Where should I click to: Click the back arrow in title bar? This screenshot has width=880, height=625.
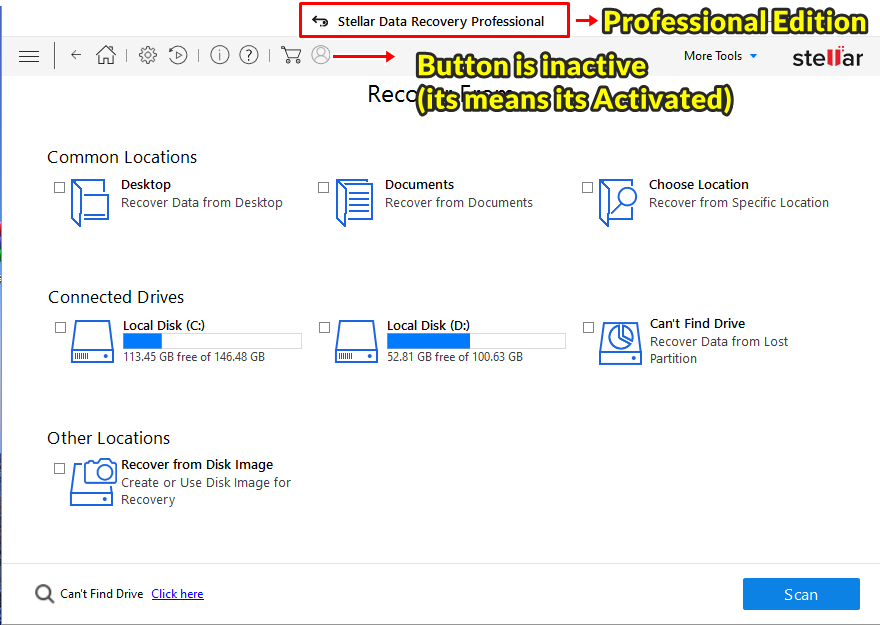click(x=320, y=21)
